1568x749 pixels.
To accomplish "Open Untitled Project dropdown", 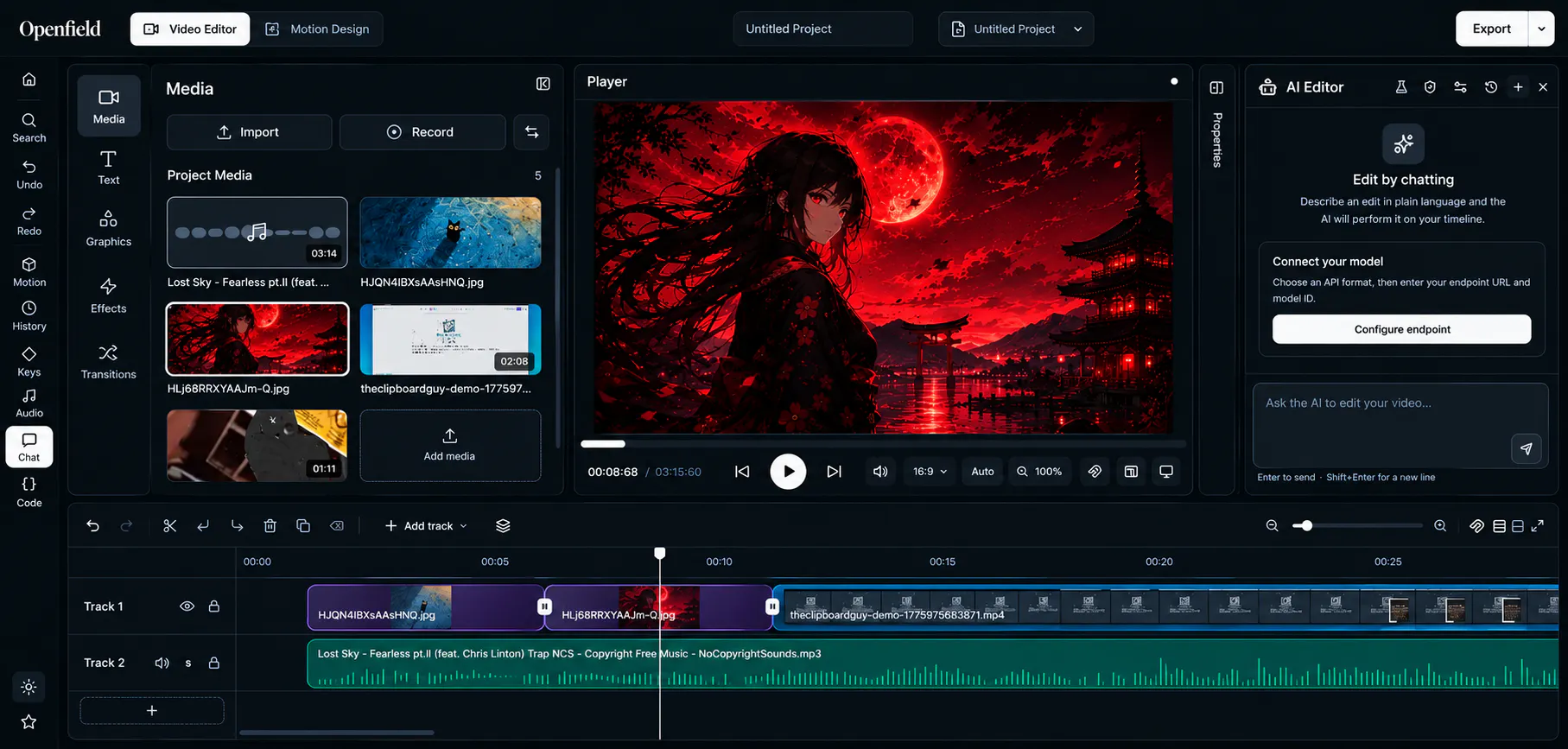I will point(1016,29).
